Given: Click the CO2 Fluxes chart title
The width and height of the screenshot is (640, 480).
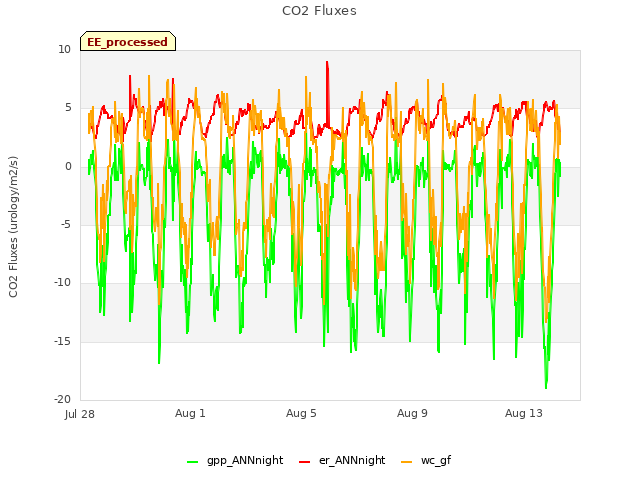Looking at the screenshot, I should click(x=319, y=11).
